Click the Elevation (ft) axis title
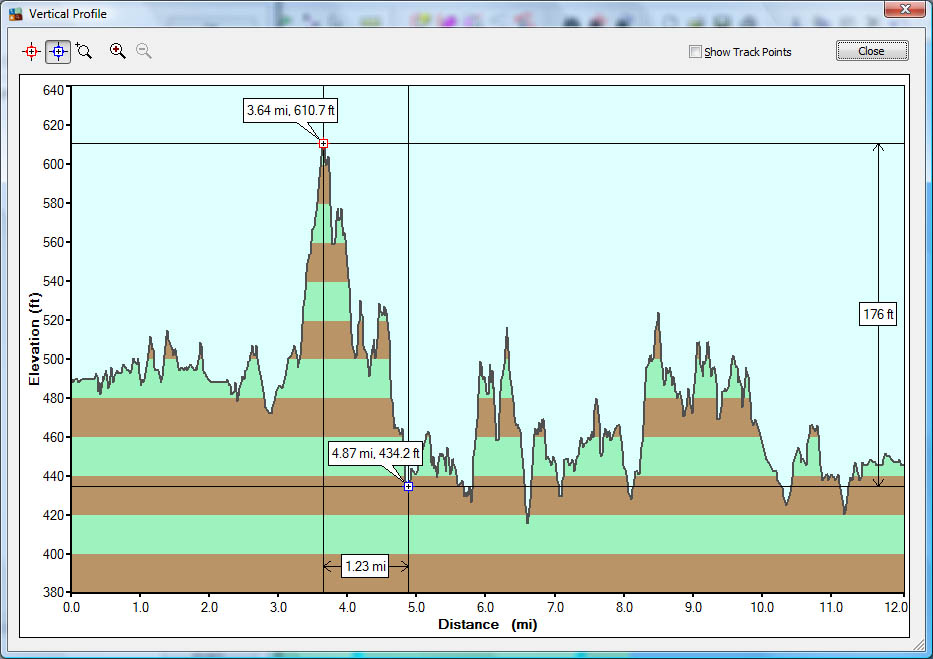The width and height of the screenshot is (933, 659). point(34,339)
